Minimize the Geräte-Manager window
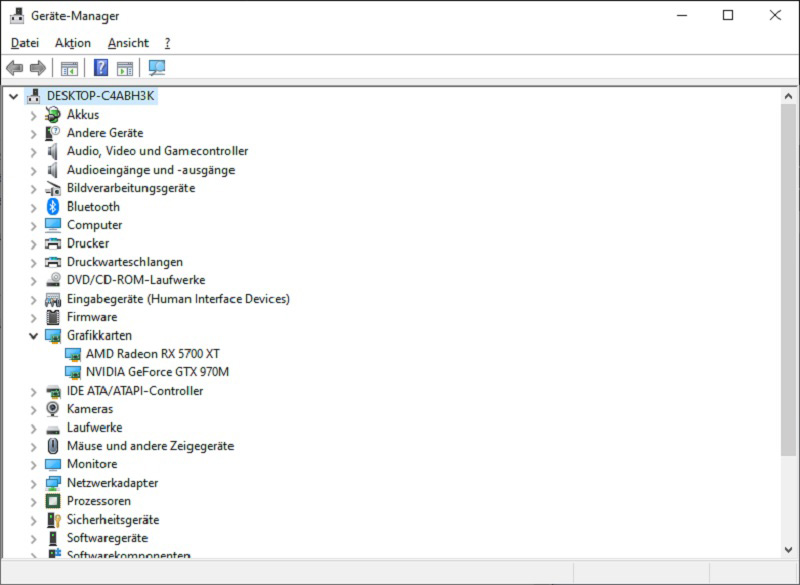 point(682,15)
